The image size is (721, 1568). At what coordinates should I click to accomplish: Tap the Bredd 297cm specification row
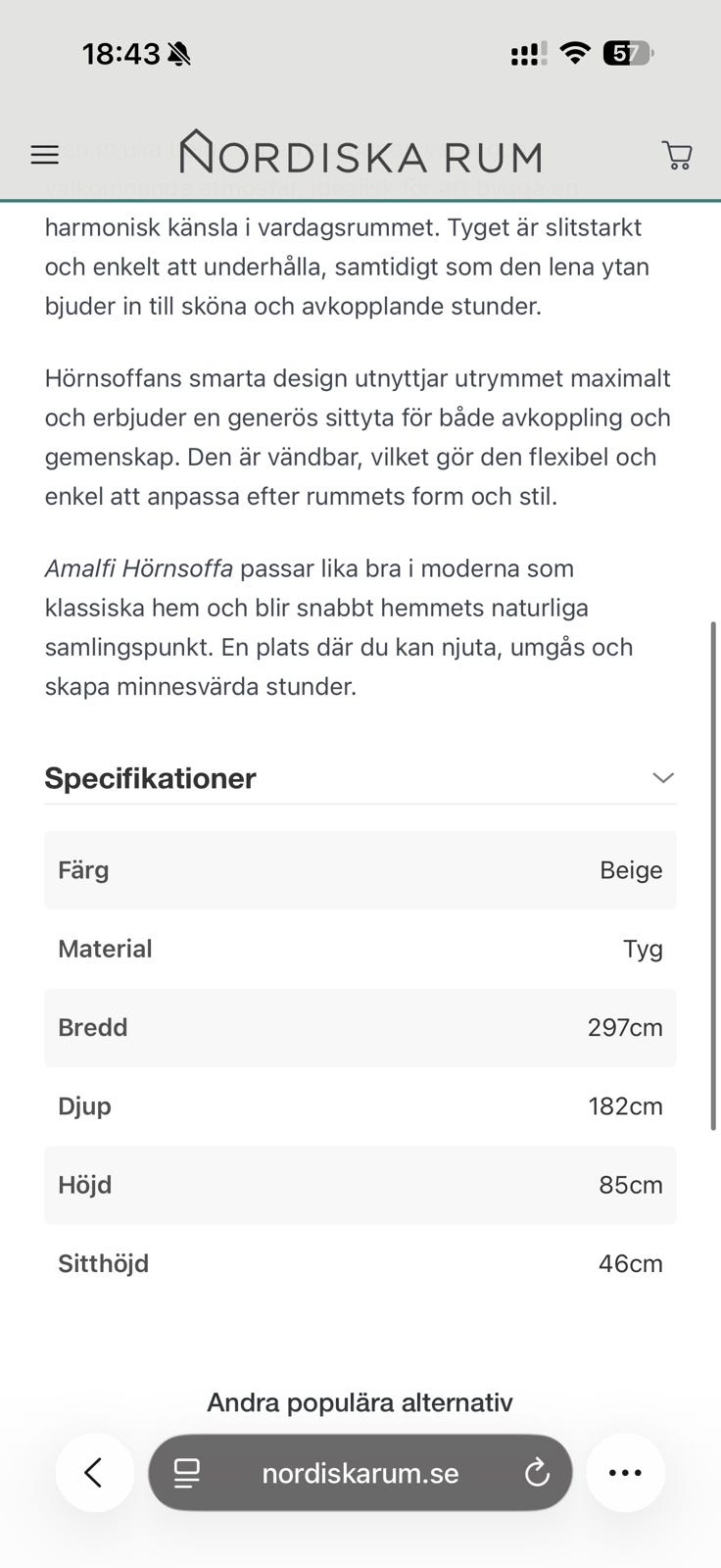pos(360,1027)
